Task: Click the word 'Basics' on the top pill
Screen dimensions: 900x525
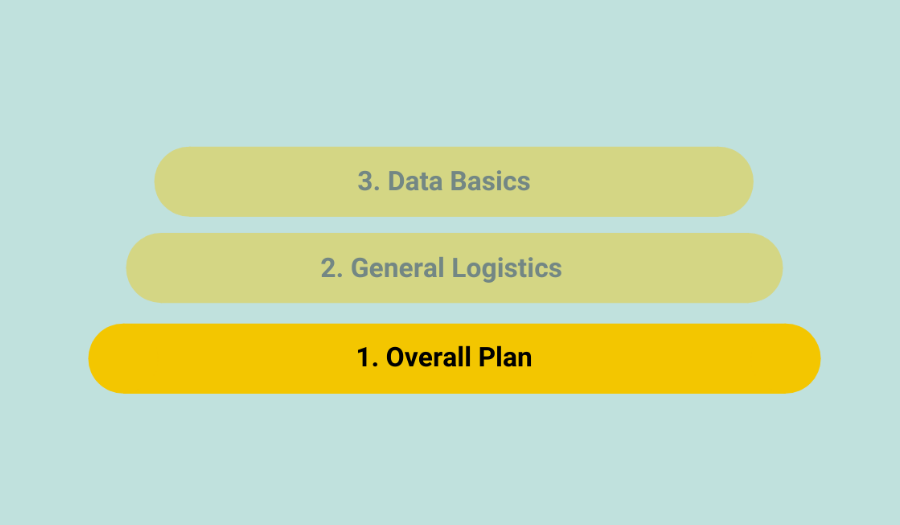Action: [490, 182]
